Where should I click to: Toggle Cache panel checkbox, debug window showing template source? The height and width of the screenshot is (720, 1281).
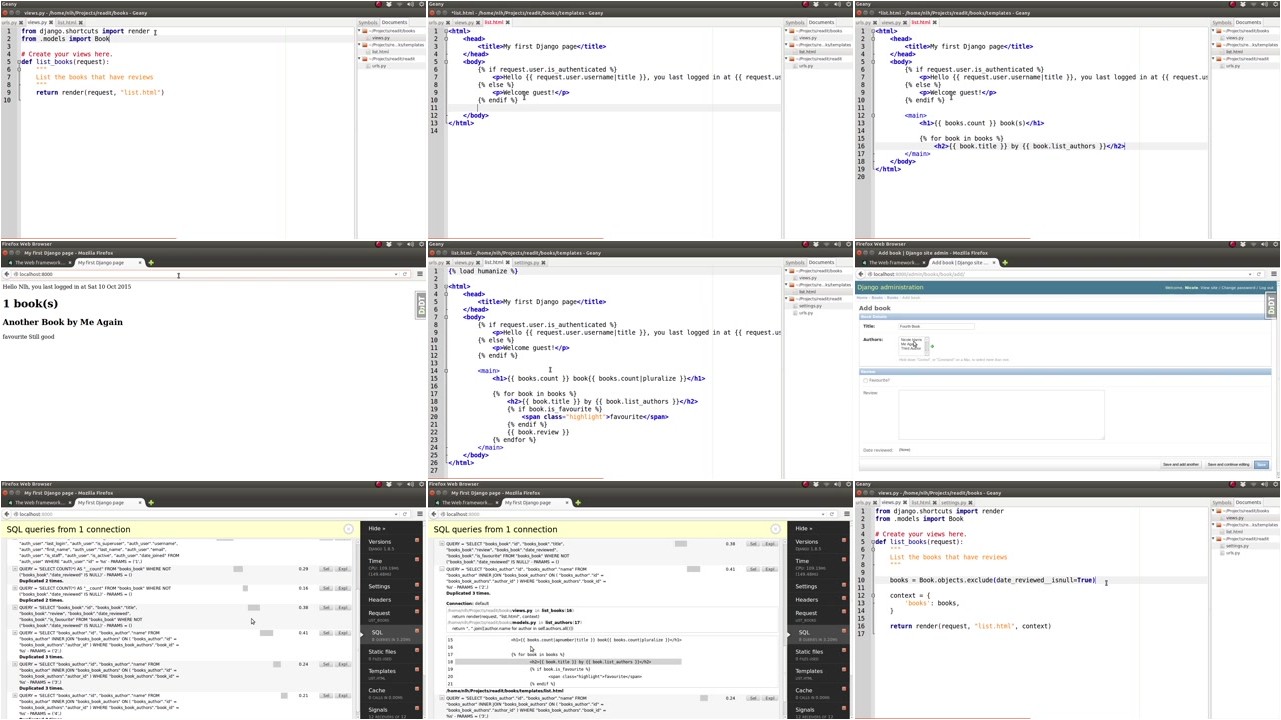(844, 689)
